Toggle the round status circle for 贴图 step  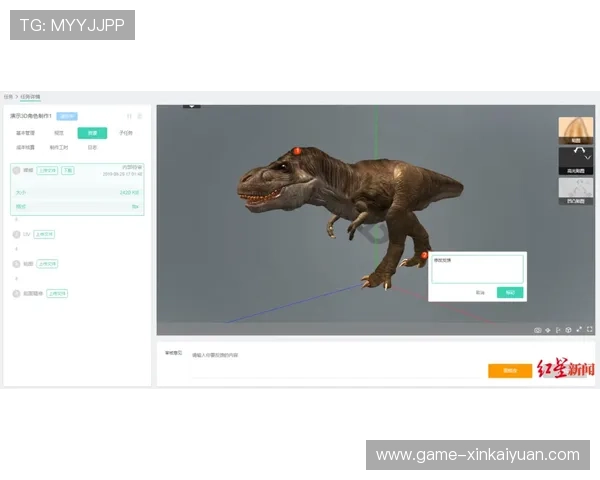coord(16,264)
